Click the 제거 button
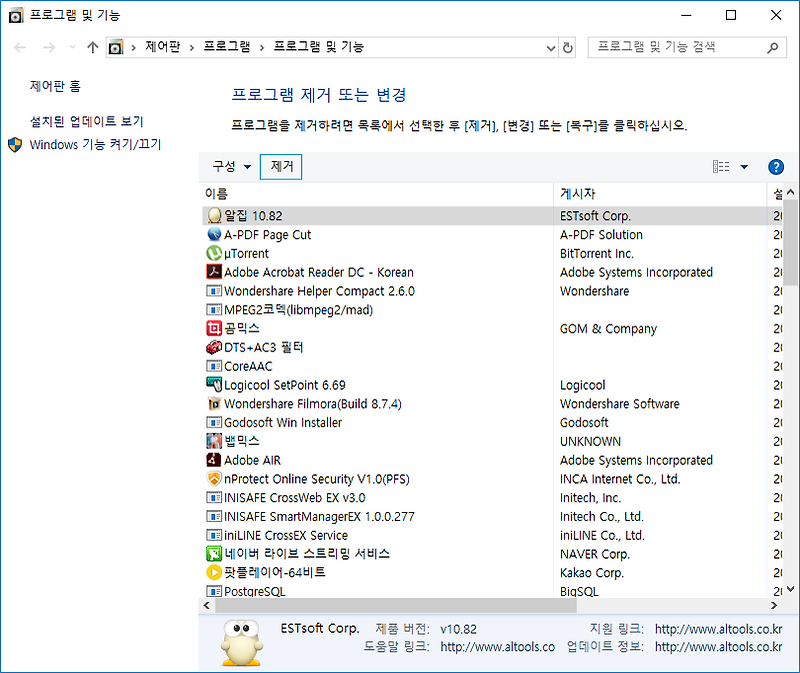The width and height of the screenshot is (800, 673). coord(281,167)
